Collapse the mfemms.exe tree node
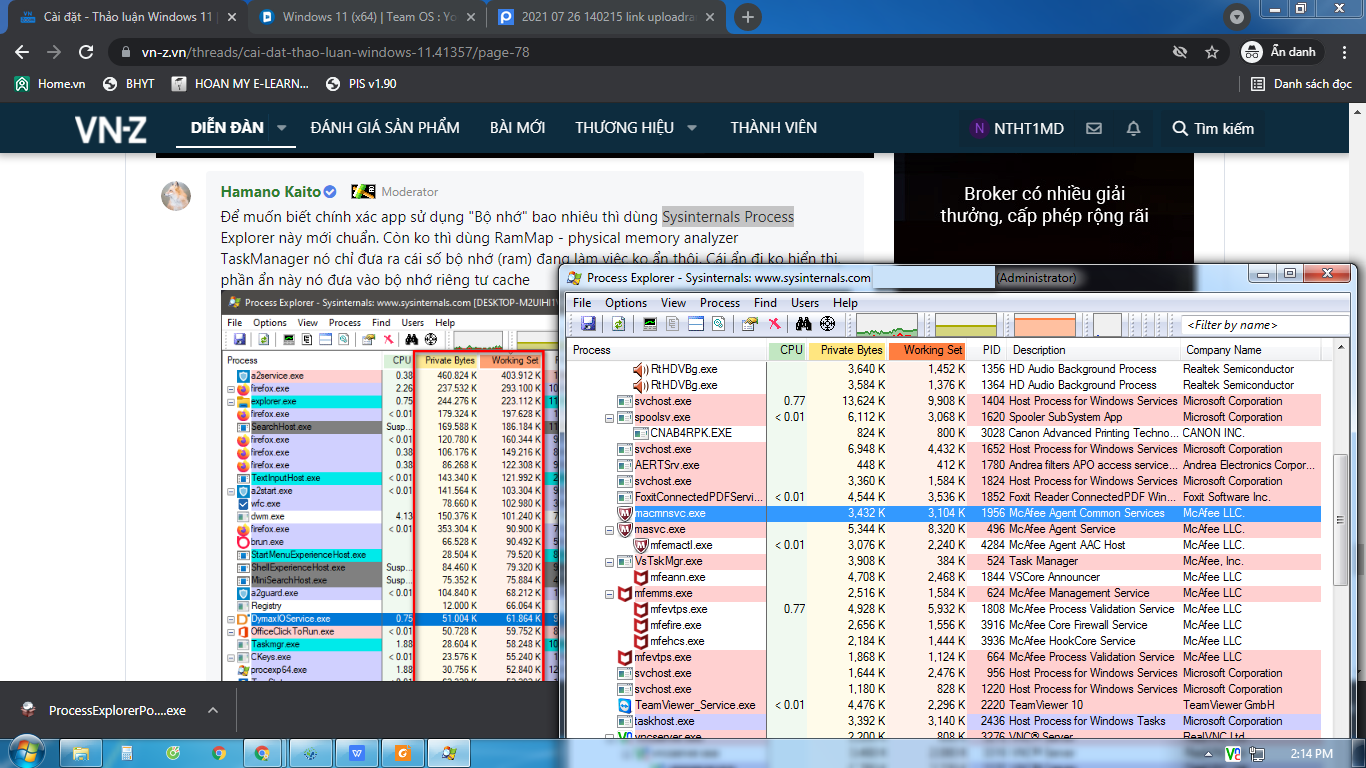 [x=610, y=593]
